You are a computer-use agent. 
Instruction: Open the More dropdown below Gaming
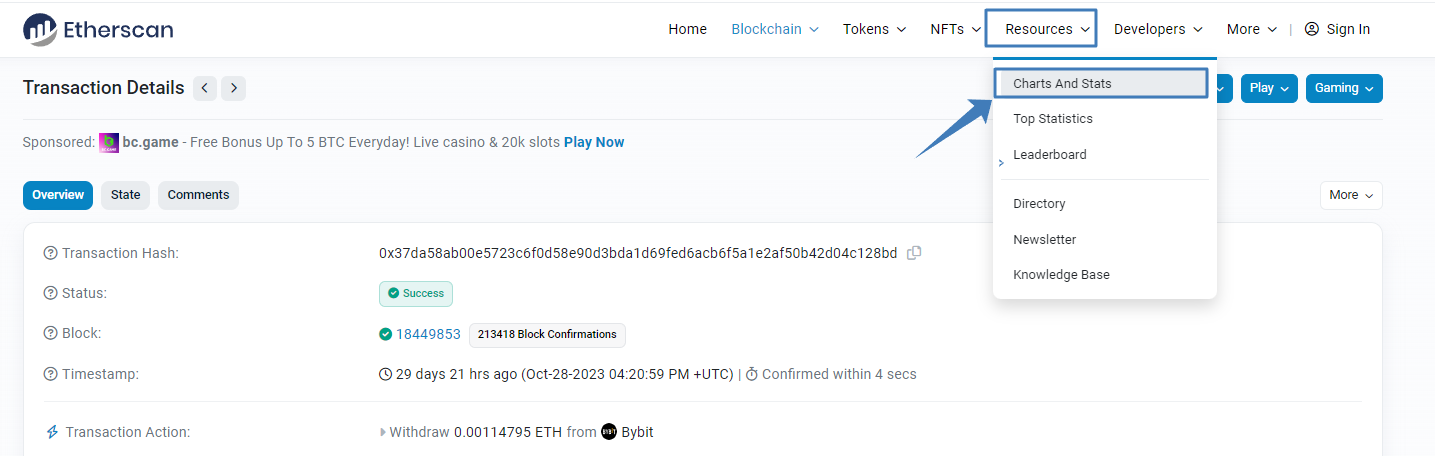1351,195
